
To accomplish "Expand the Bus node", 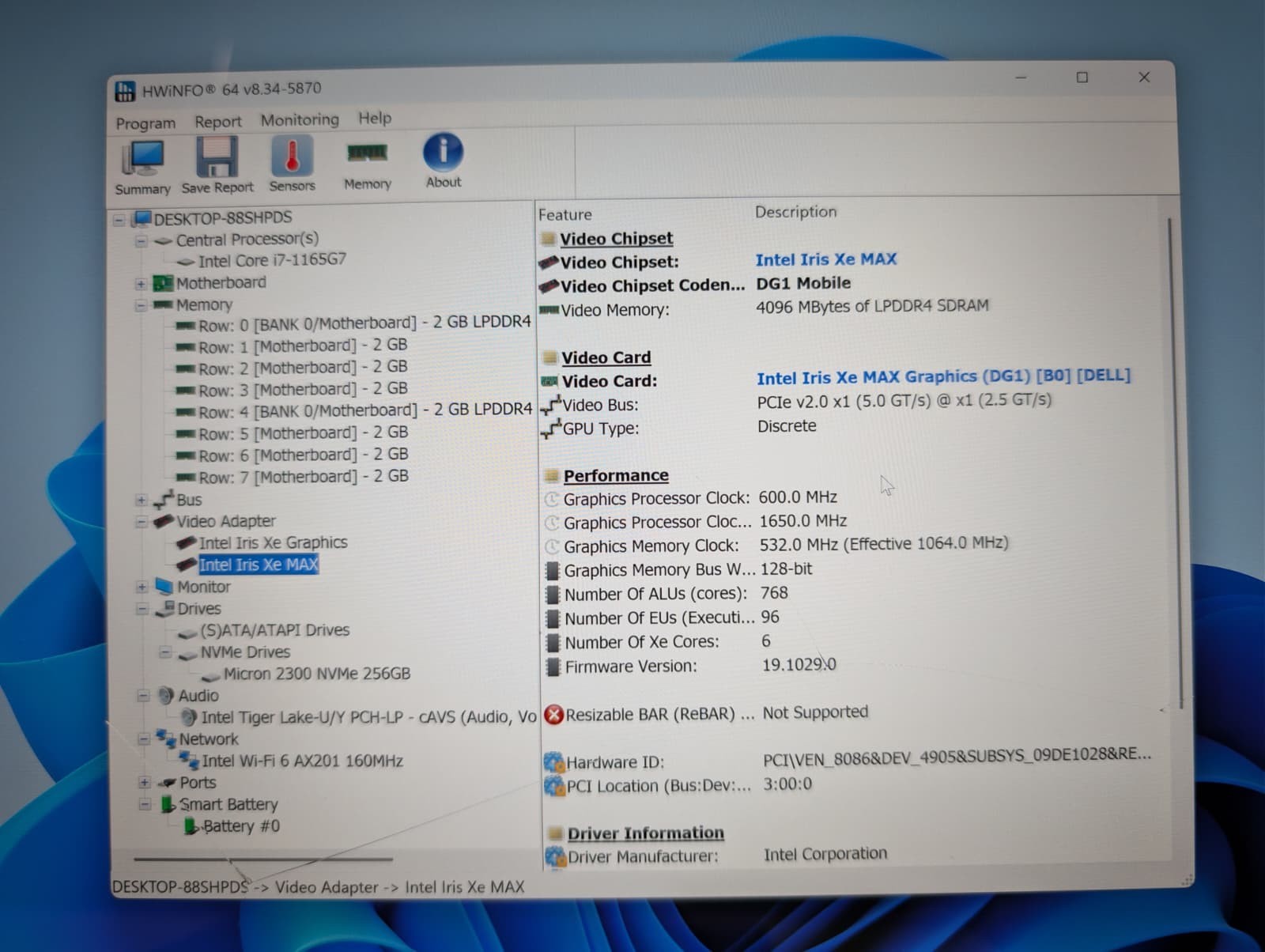I will [141, 500].
